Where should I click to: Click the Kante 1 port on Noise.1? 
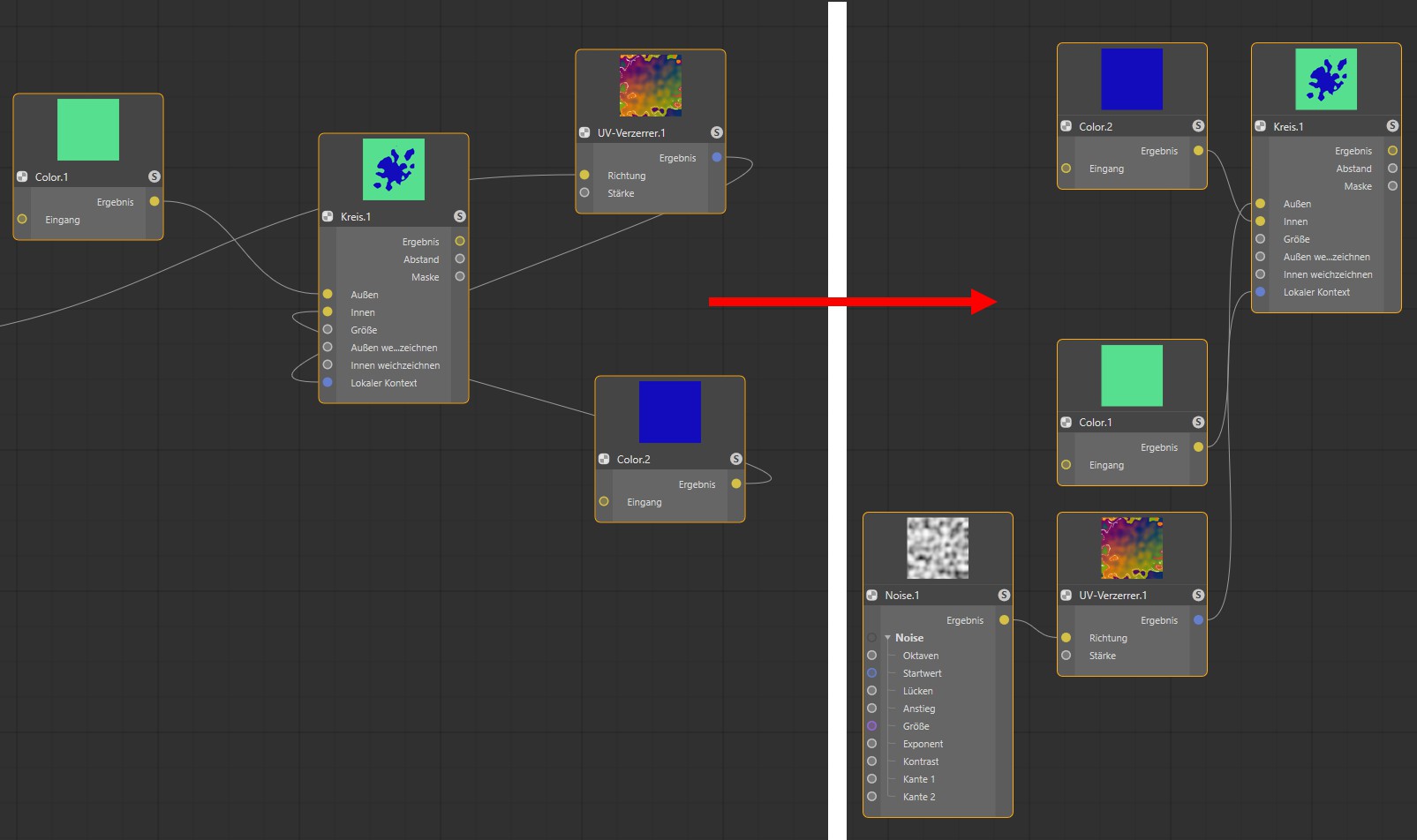click(x=872, y=779)
